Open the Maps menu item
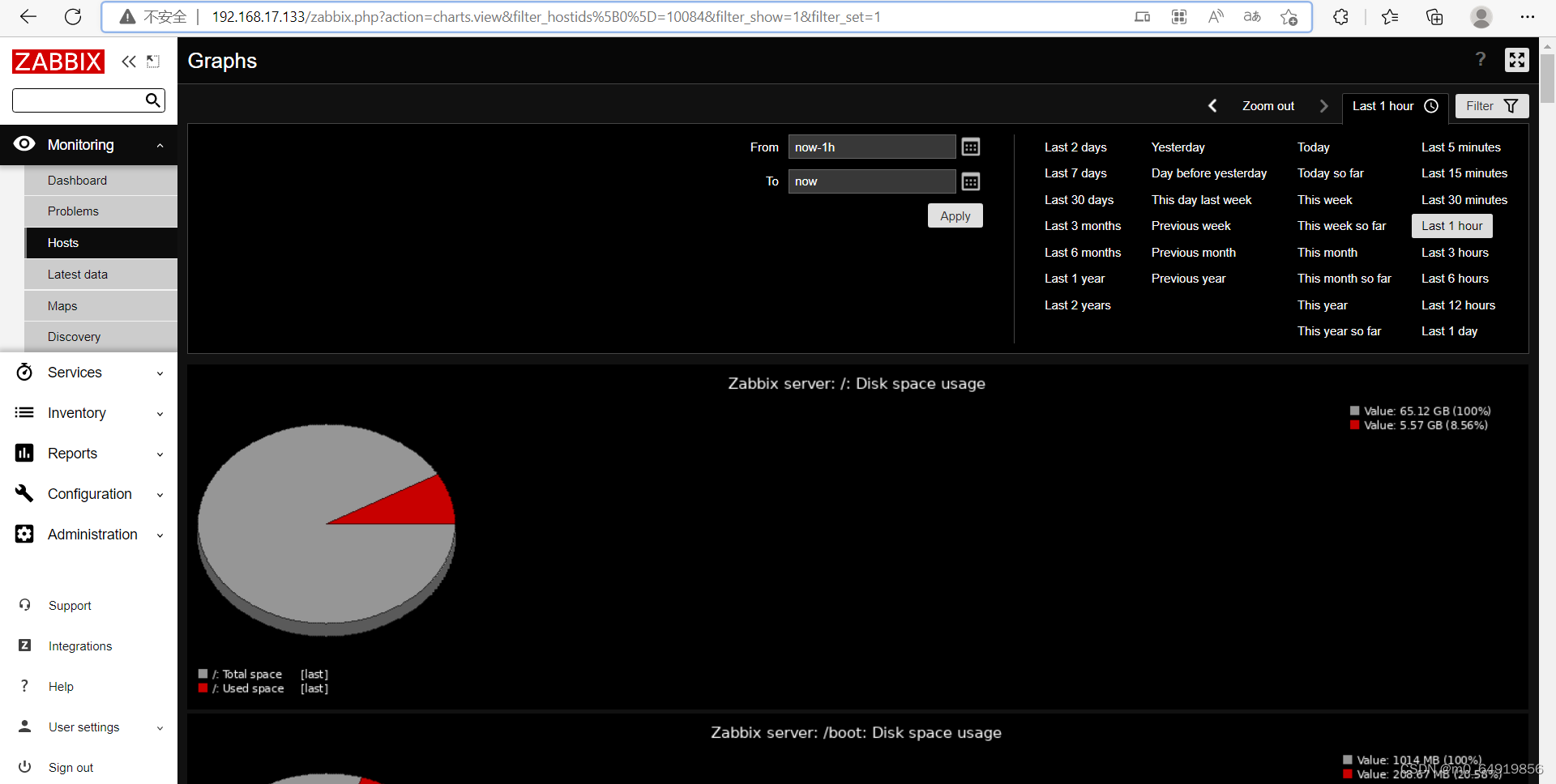The width and height of the screenshot is (1556, 784). point(101,305)
